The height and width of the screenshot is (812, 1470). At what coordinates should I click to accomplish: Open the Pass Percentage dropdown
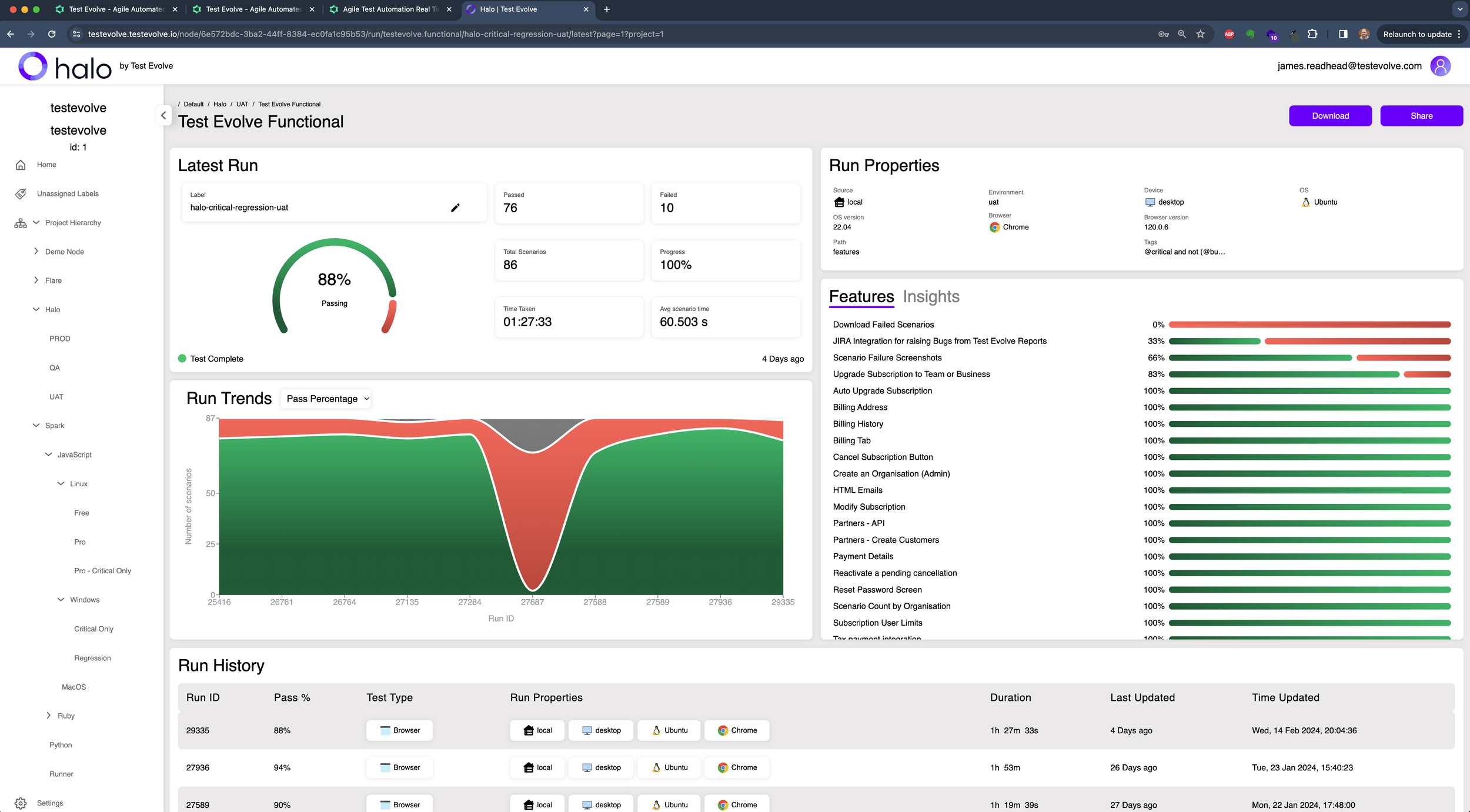tap(326, 399)
